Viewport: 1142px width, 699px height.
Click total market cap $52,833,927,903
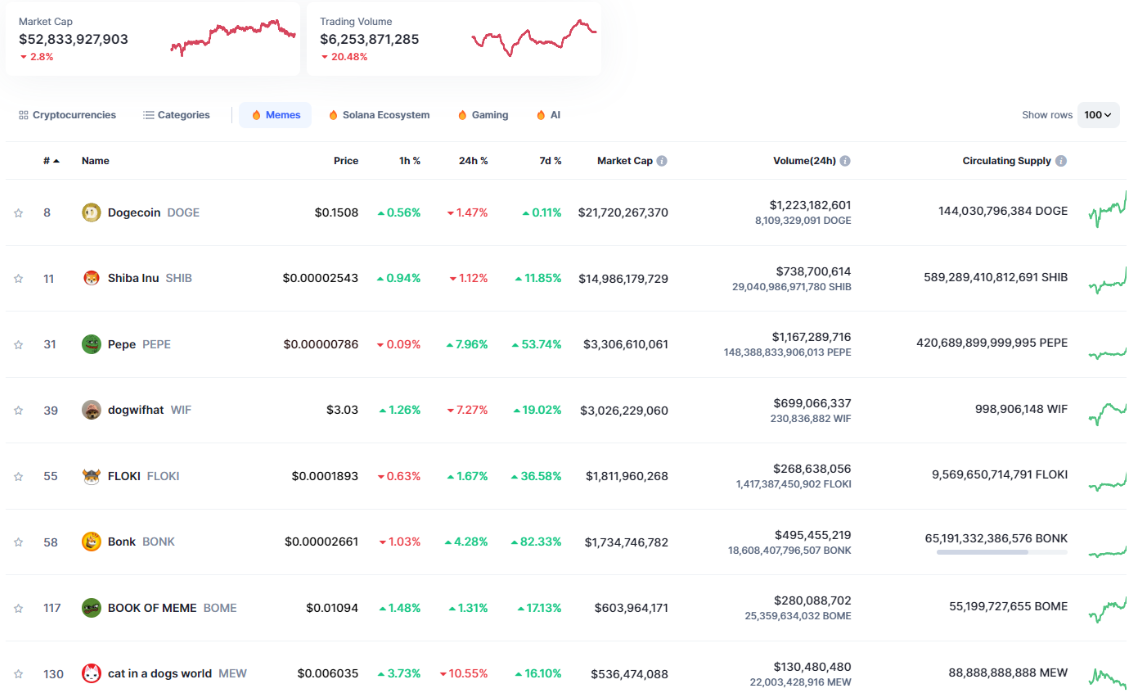[74, 39]
